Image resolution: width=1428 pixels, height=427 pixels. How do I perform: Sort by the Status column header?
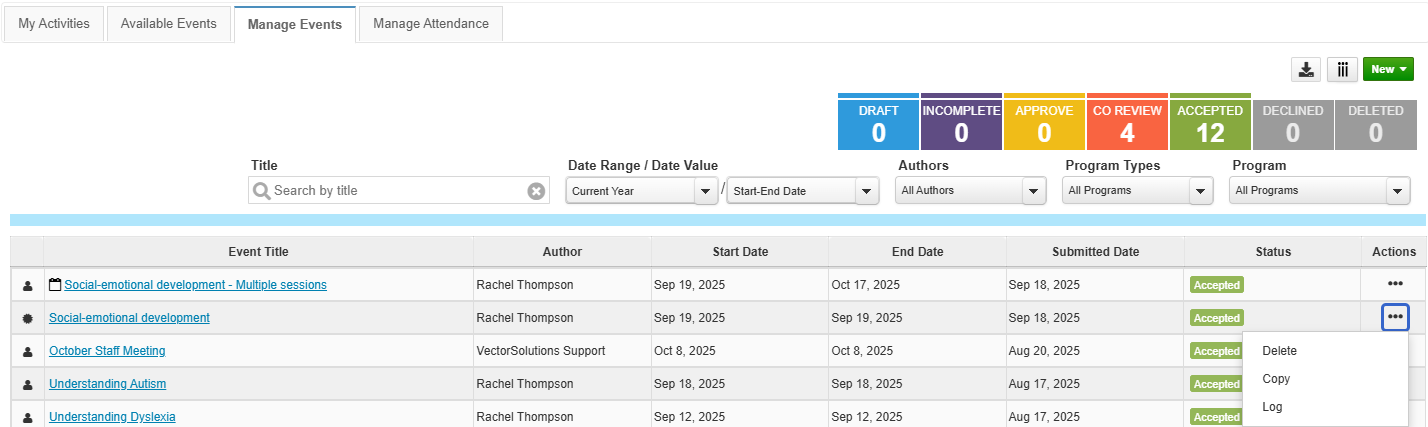click(x=1273, y=252)
